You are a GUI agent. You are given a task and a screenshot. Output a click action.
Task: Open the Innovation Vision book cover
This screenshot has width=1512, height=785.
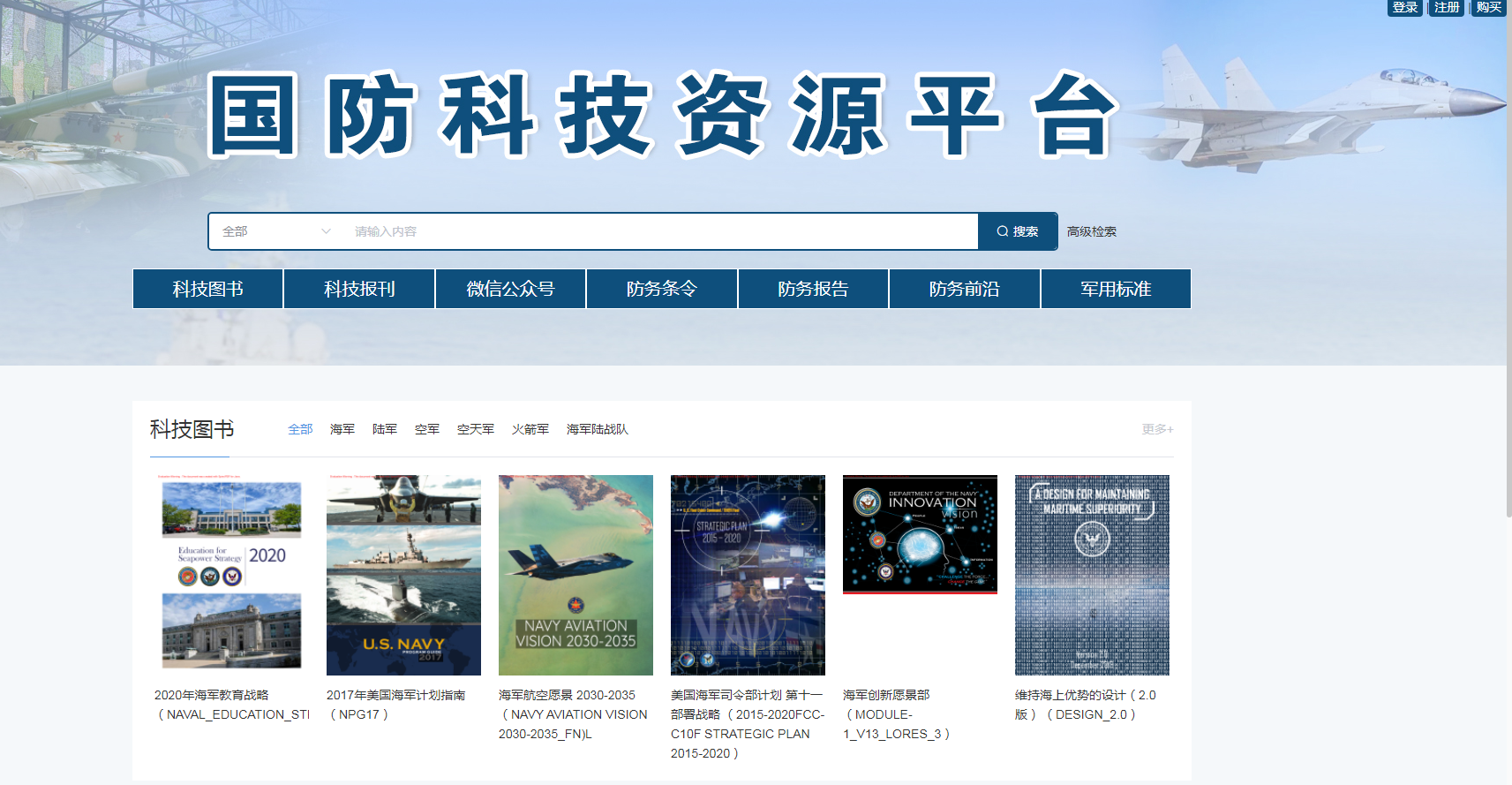(x=920, y=534)
